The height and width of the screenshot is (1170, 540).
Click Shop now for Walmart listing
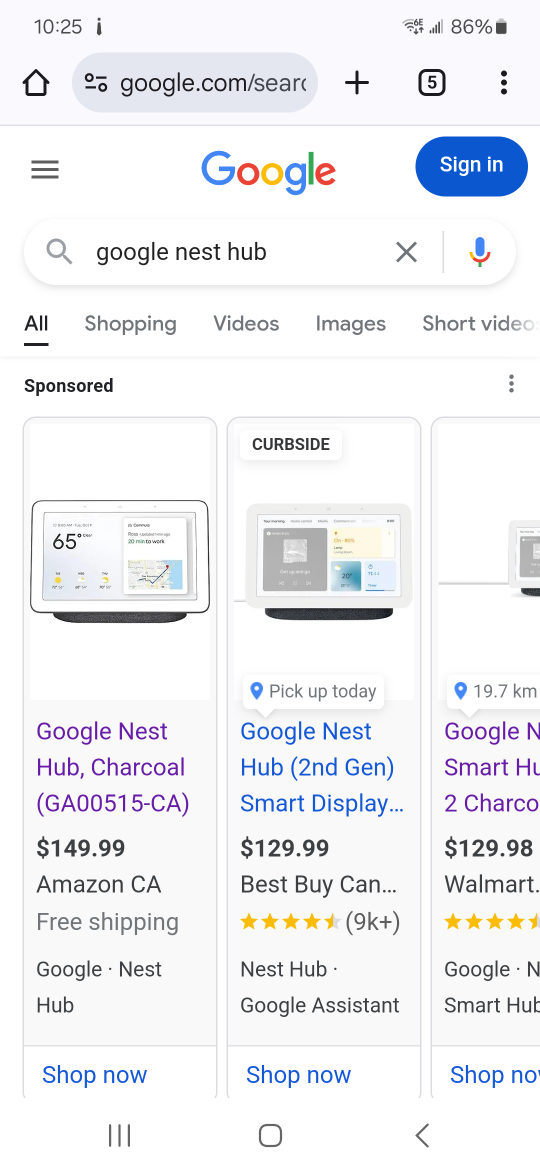pos(495,1074)
